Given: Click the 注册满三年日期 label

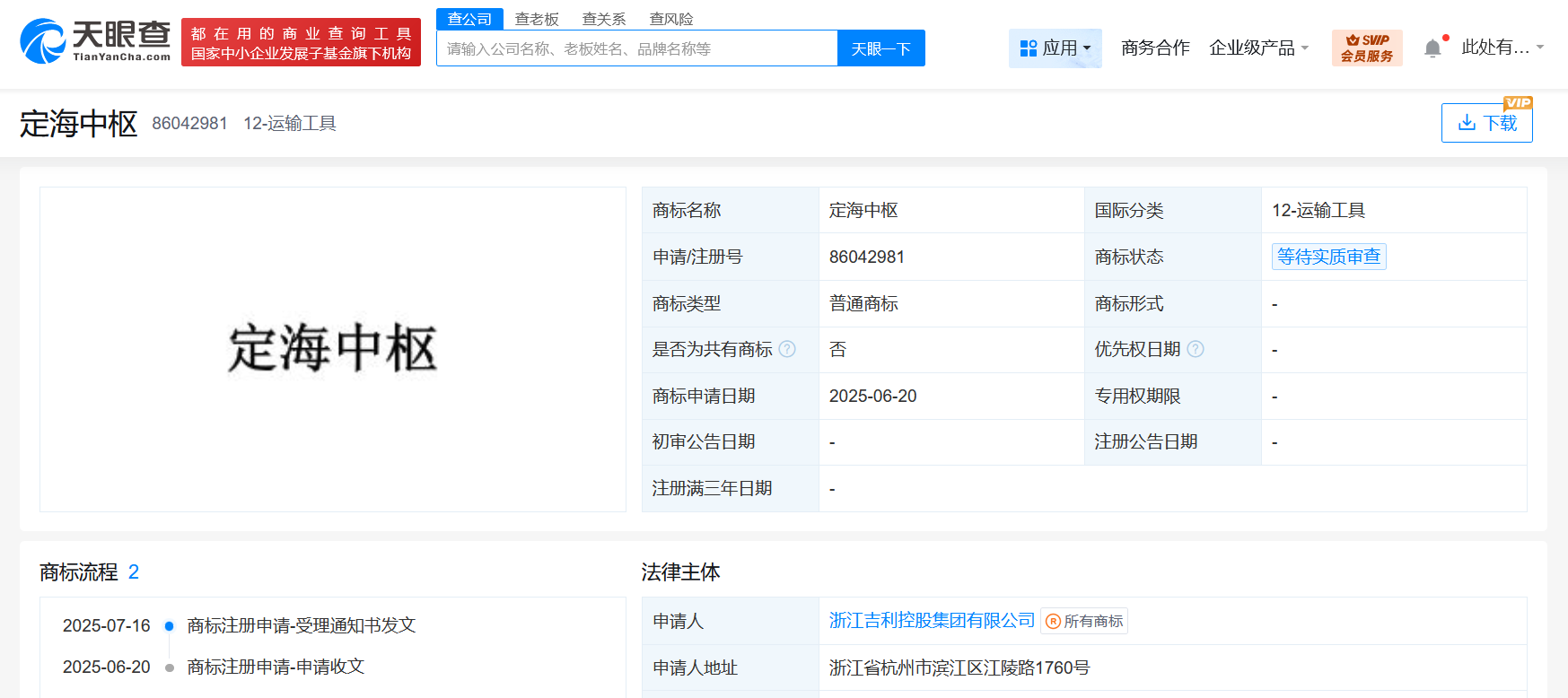Looking at the screenshot, I should click(x=713, y=488).
